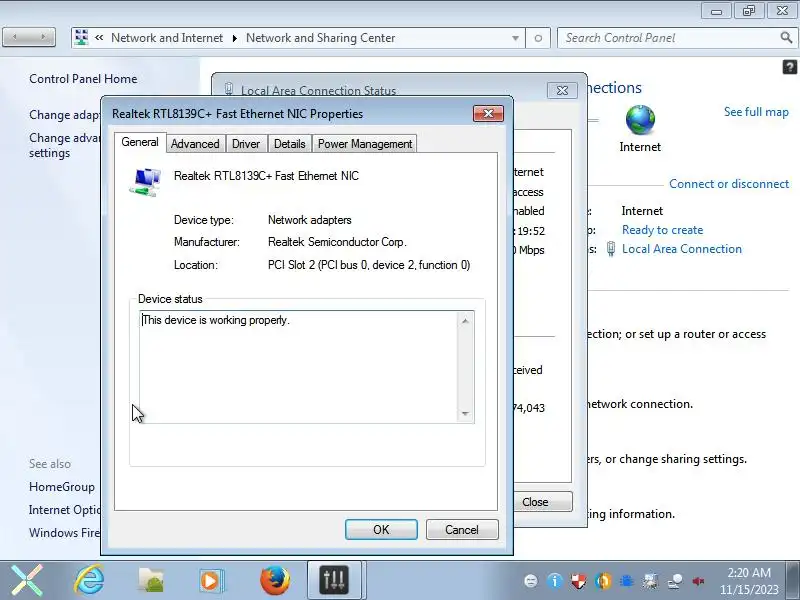This screenshot has height=600, width=800.
Task: Click the network adapter icon in General tab
Action: click(145, 182)
